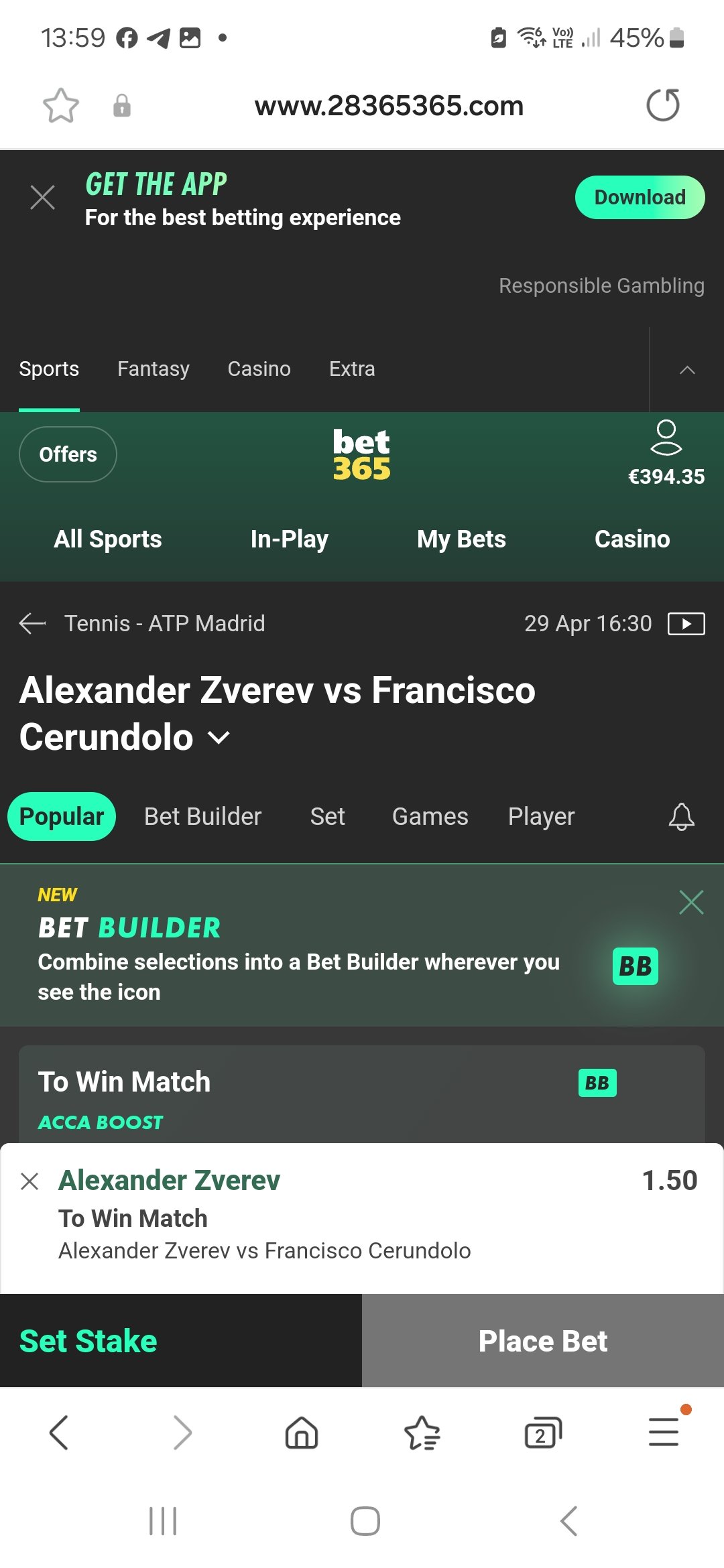Tap the Place Bet button

pyautogui.click(x=543, y=1341)
